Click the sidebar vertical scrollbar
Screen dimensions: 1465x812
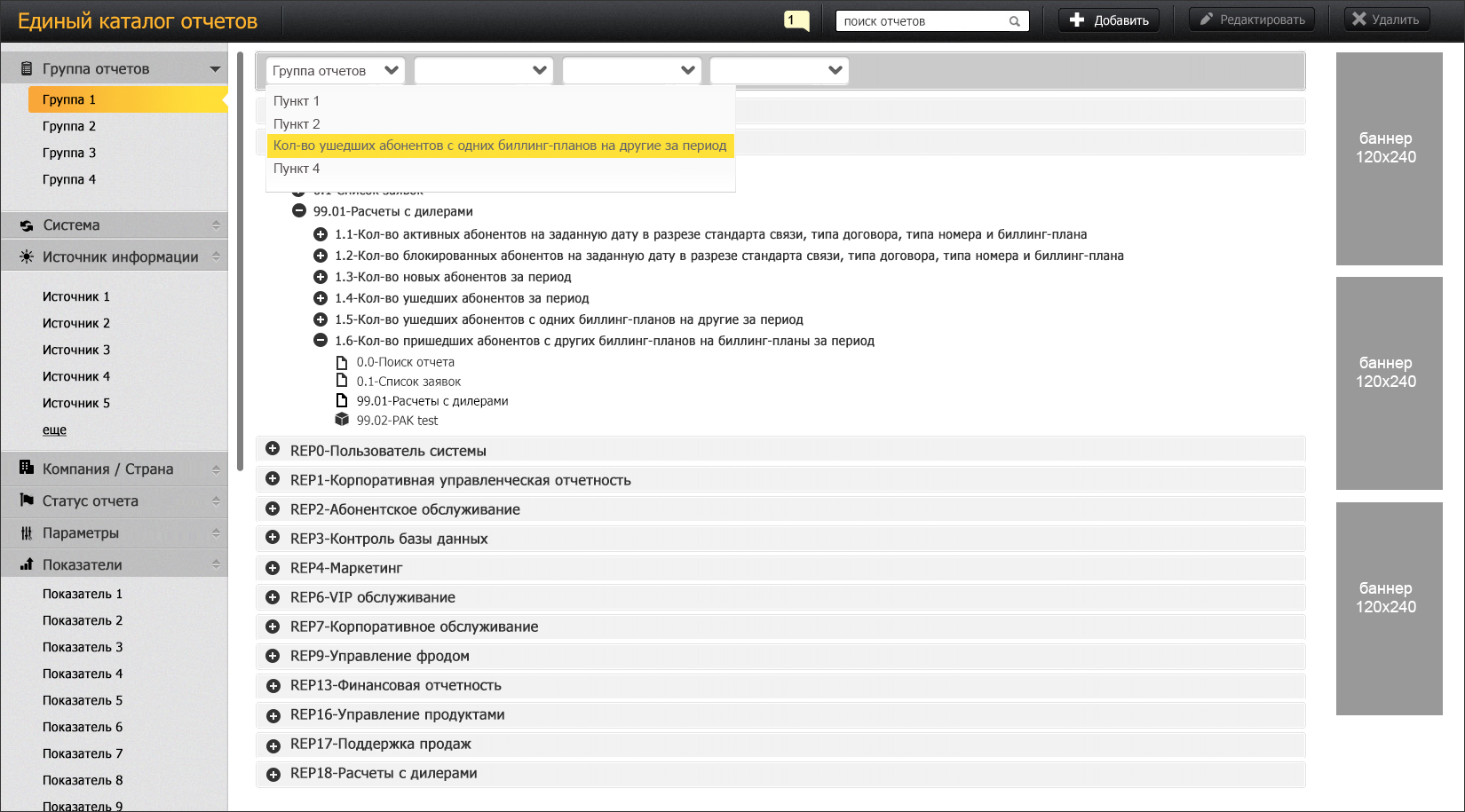point(240,263)
